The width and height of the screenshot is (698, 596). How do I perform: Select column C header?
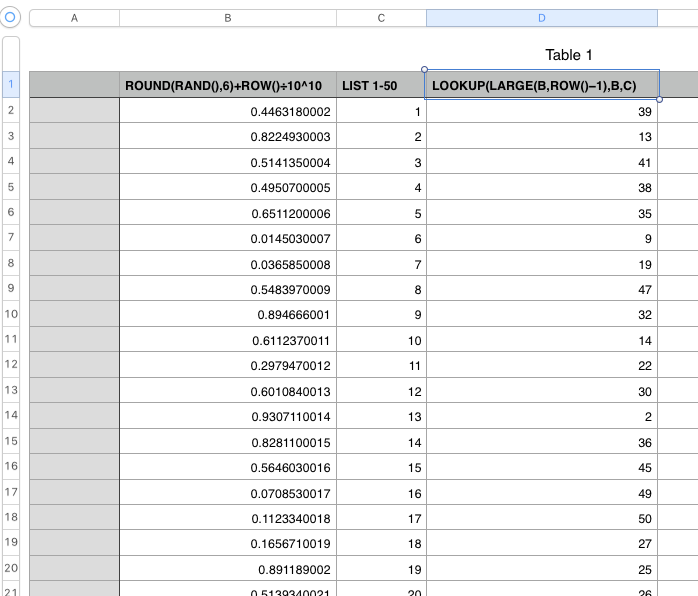pos(381,18)
